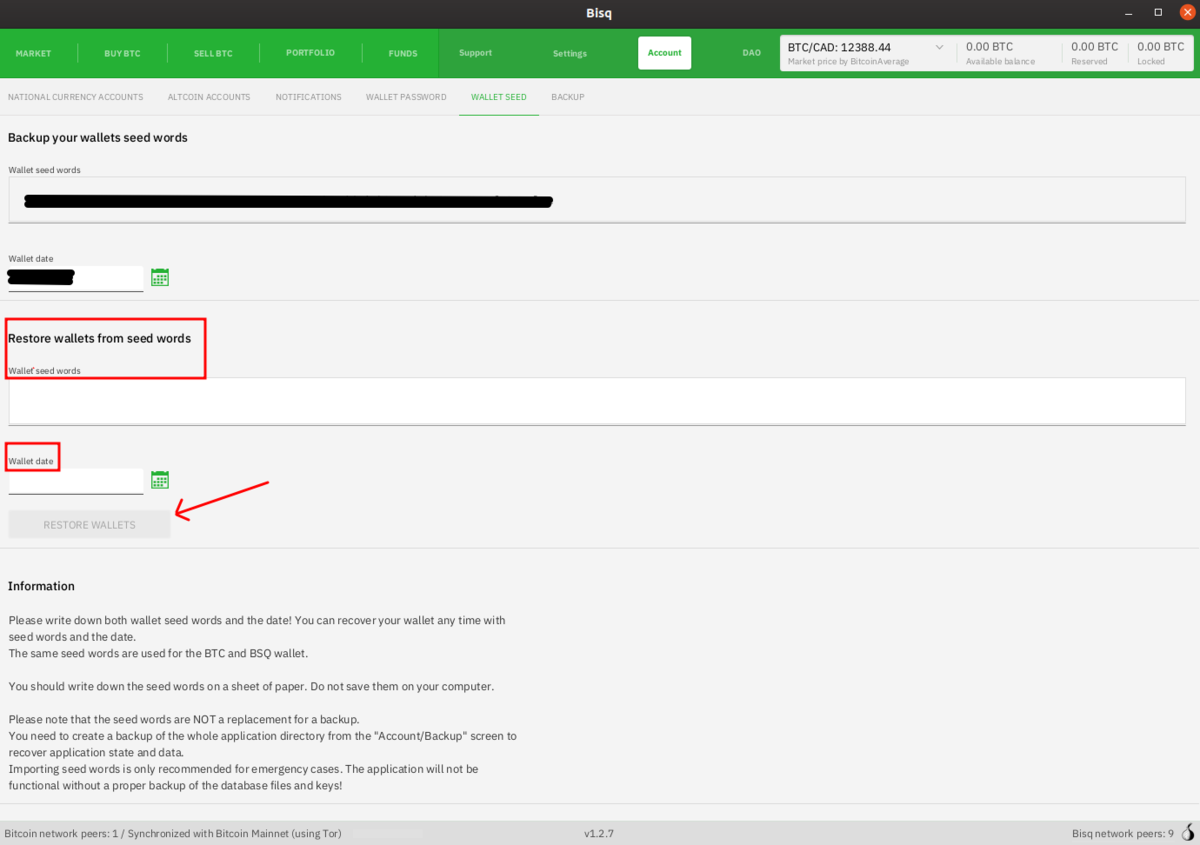Click the restore wallet seed words field

pyautogui.click(x=596, y=401)
